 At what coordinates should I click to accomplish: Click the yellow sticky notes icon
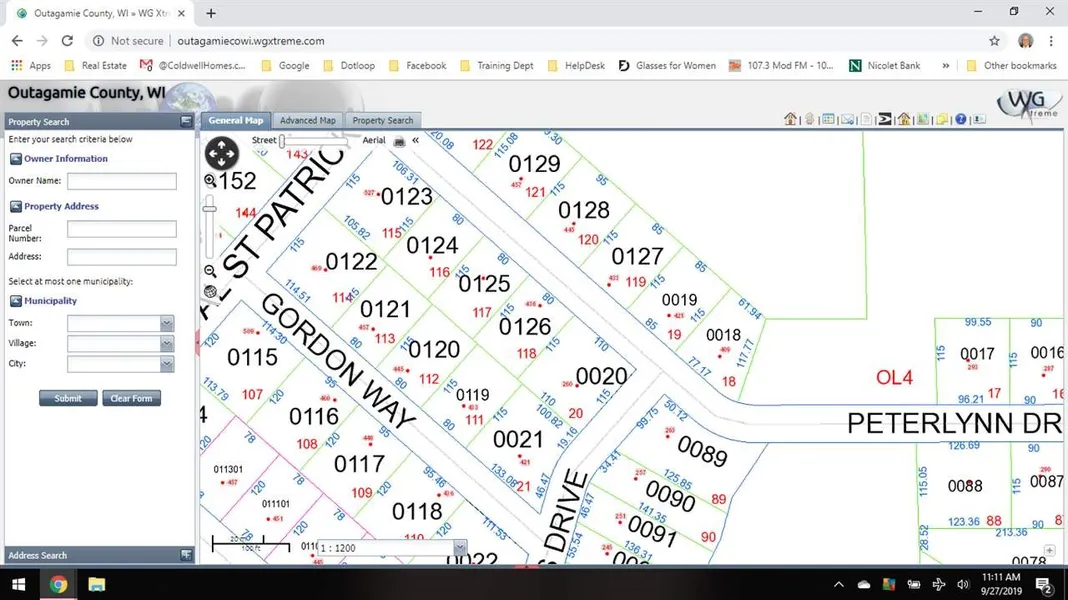[942, 120]
